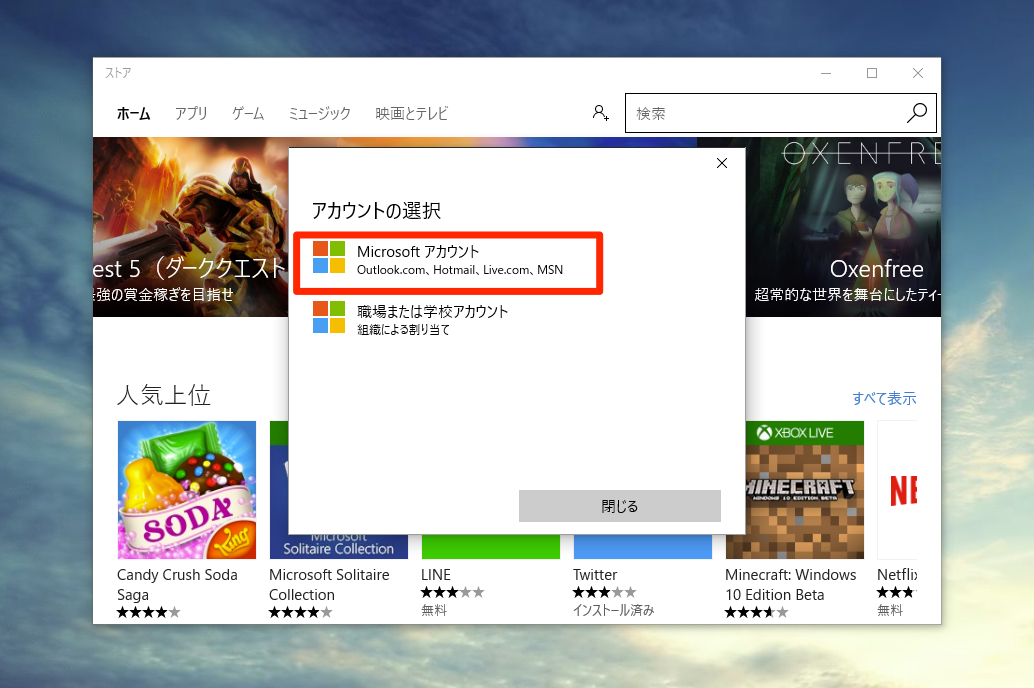Click the user account sign-in icon
1034x688 pixels.
click(600, 113)
